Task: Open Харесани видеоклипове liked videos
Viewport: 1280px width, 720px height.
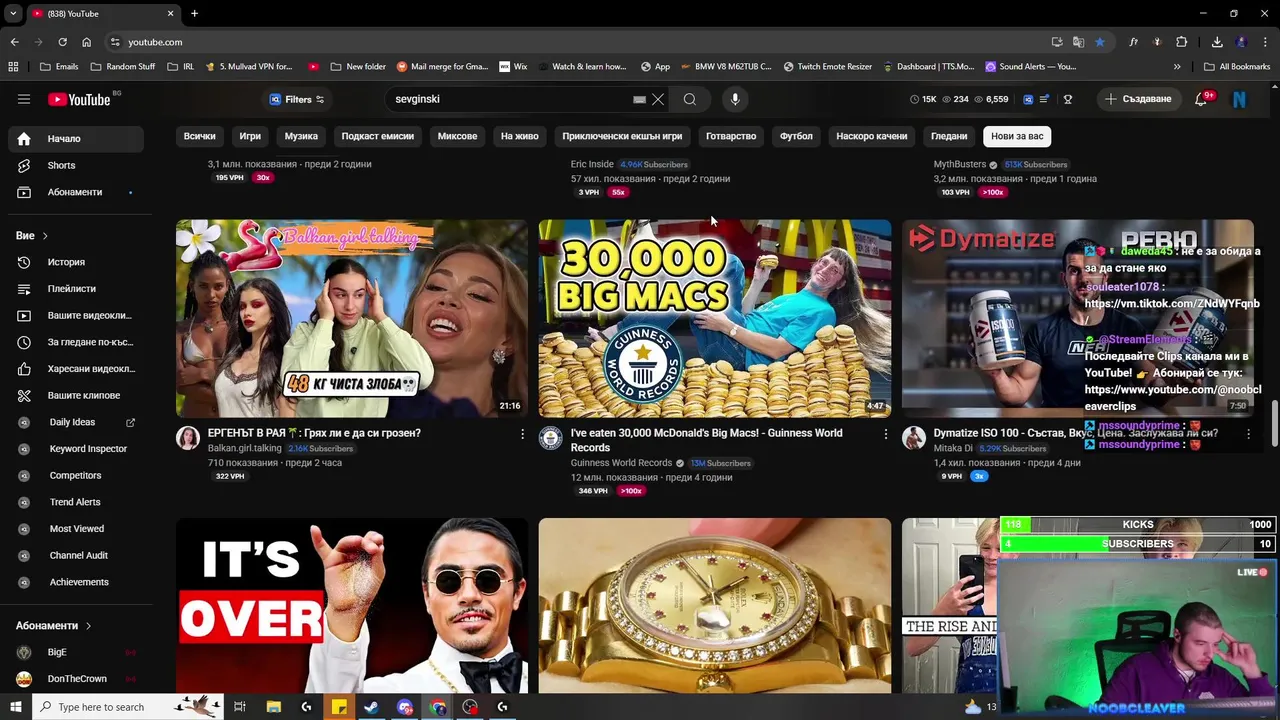Action: 76,369
